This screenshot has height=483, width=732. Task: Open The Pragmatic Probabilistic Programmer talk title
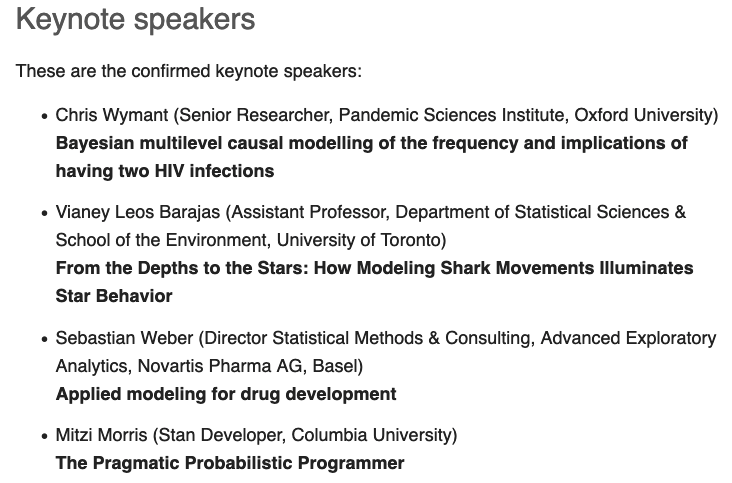pyautogui.click(x=230, y=462)
